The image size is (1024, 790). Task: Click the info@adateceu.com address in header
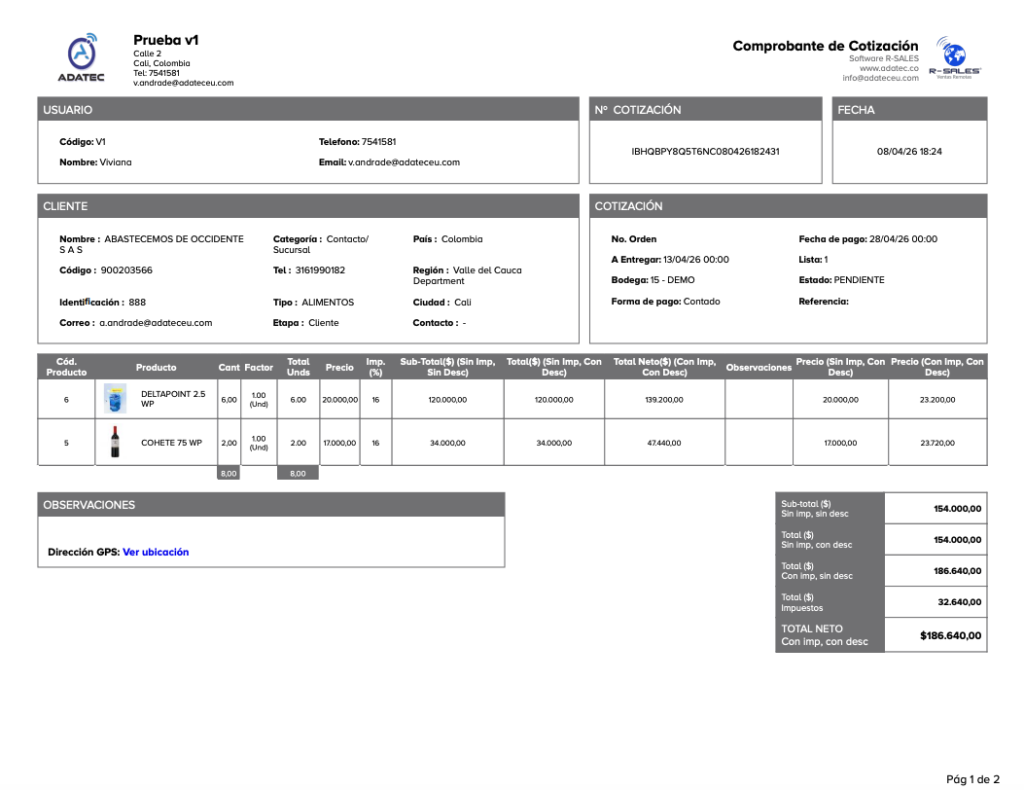point(880,78)
